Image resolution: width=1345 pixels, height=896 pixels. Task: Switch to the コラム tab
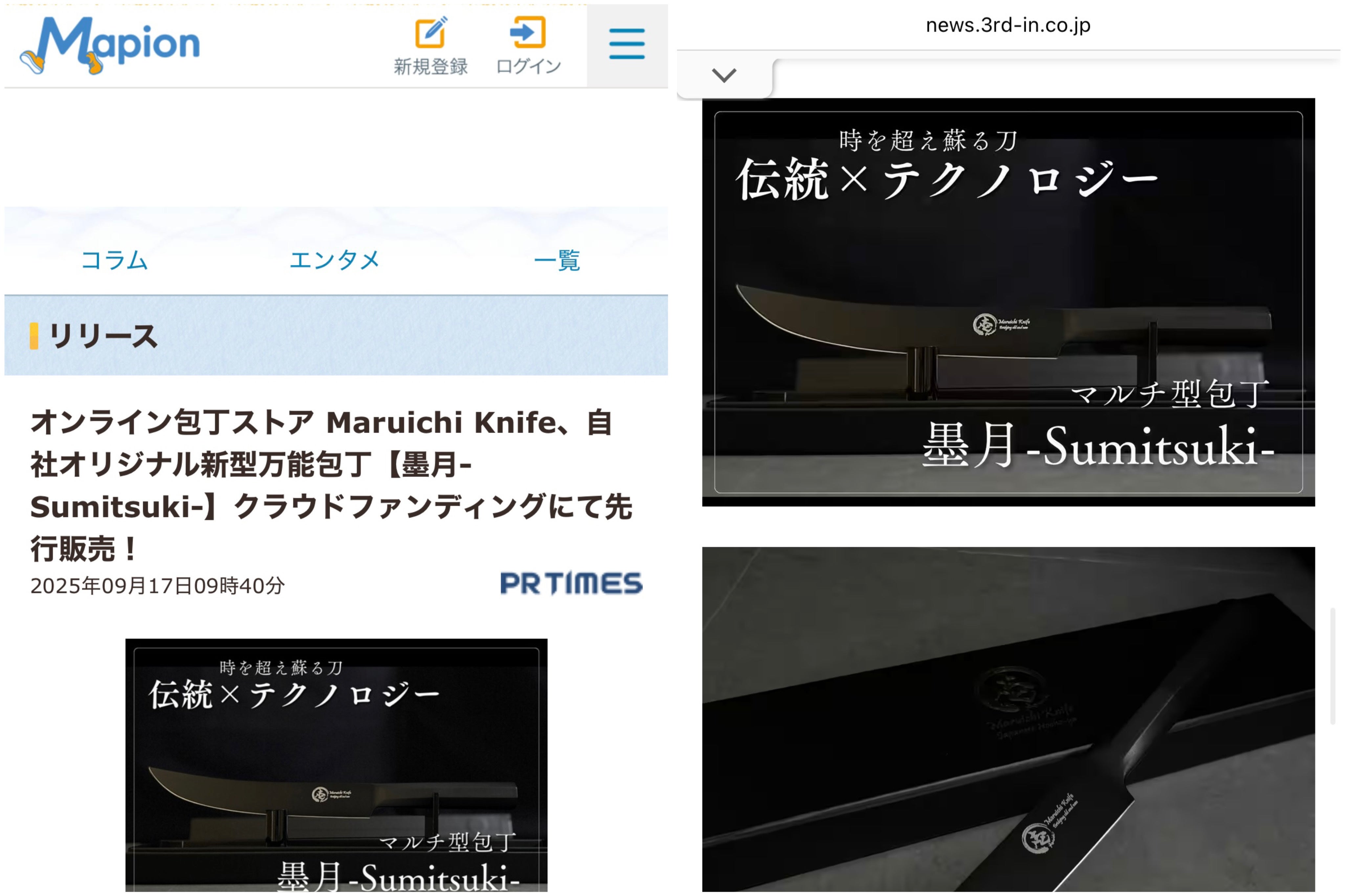click(114, 261)
